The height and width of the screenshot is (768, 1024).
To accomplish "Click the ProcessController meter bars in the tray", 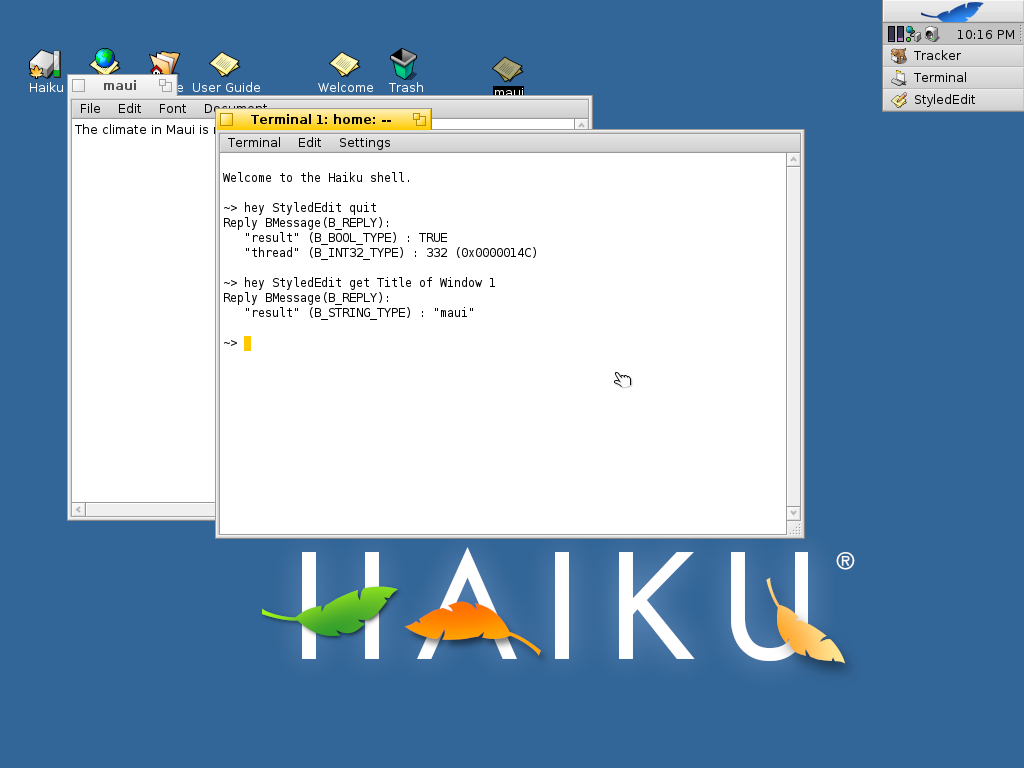I will (894, 33).
